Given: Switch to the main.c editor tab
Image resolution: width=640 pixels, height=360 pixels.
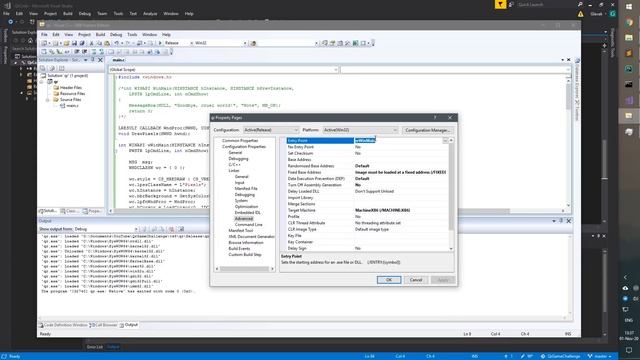Looking at the screenshot, I should [119, 60].
